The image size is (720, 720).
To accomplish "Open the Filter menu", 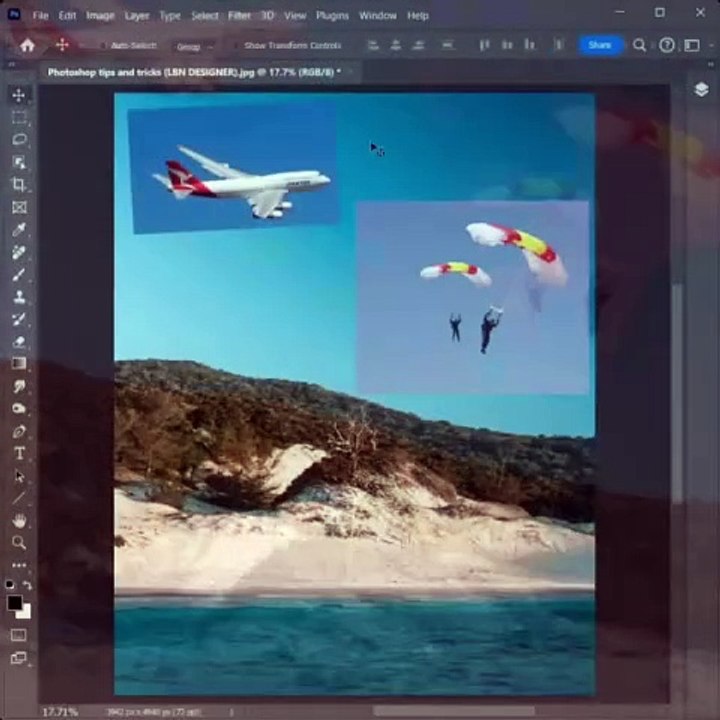I will [x=239, y=16].
